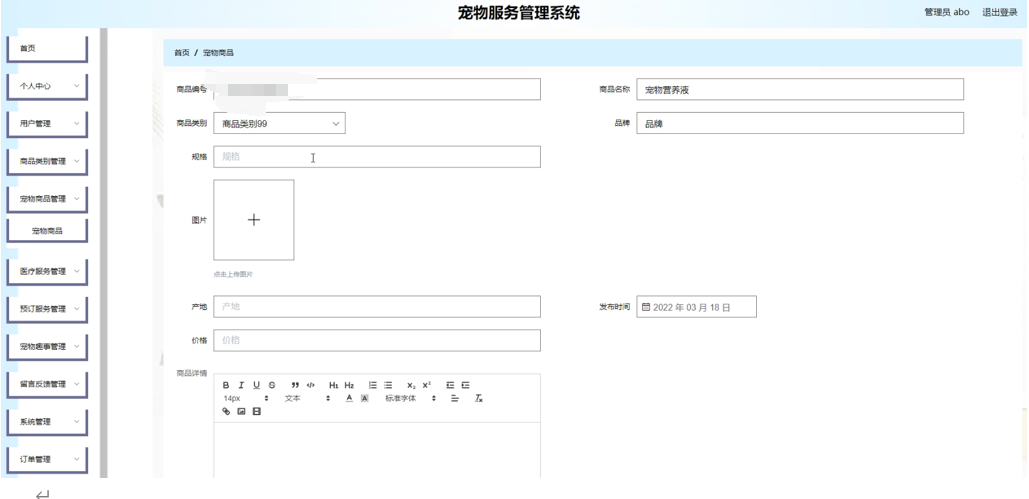Toggle strikethrough formatting in editor

(272, 385)
